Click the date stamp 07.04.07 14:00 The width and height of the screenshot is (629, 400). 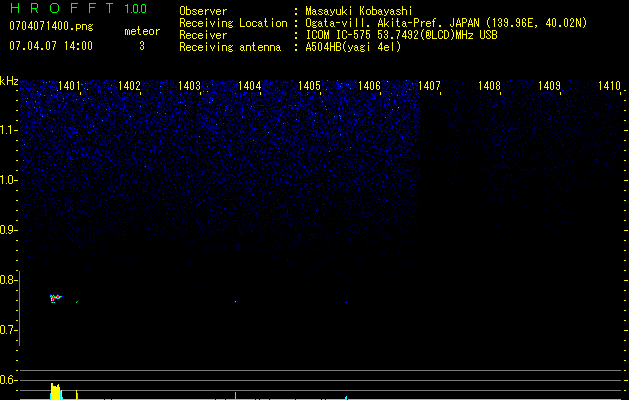coord(51,46)
